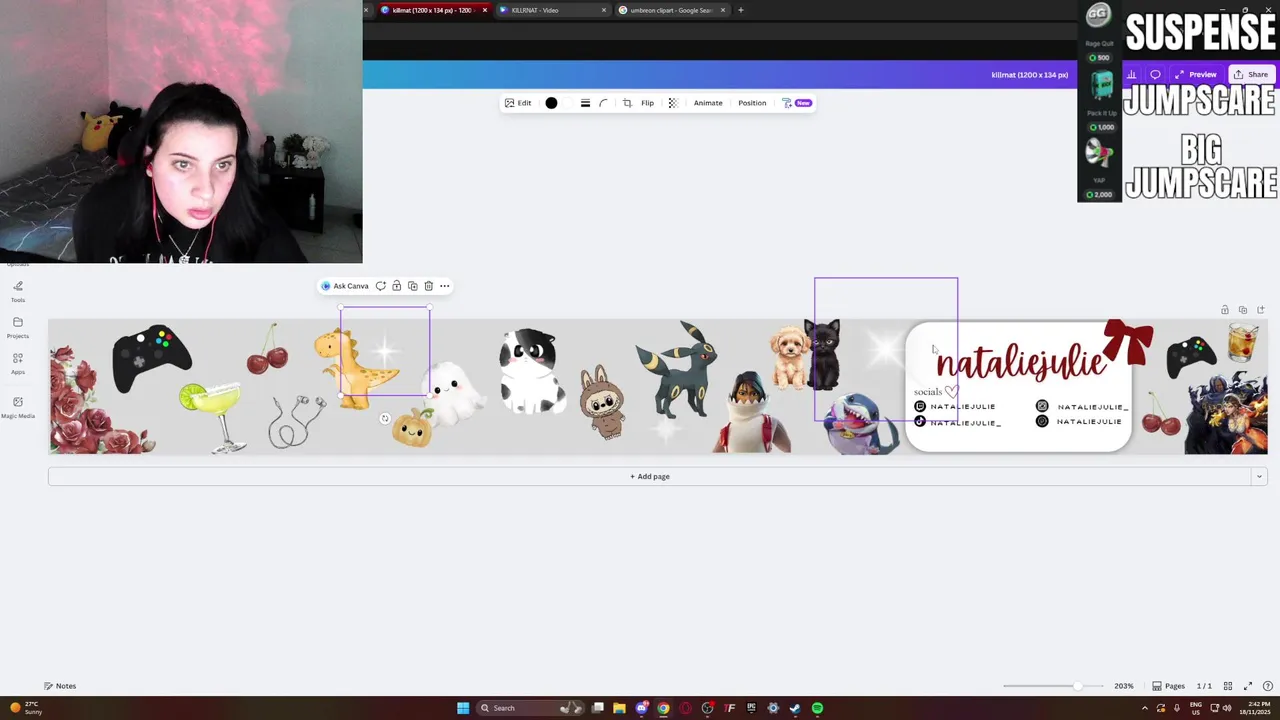Open border style lines icon
Image resolution: width=1280 pixels, height=720 pixels.
(x=585, y=103)
